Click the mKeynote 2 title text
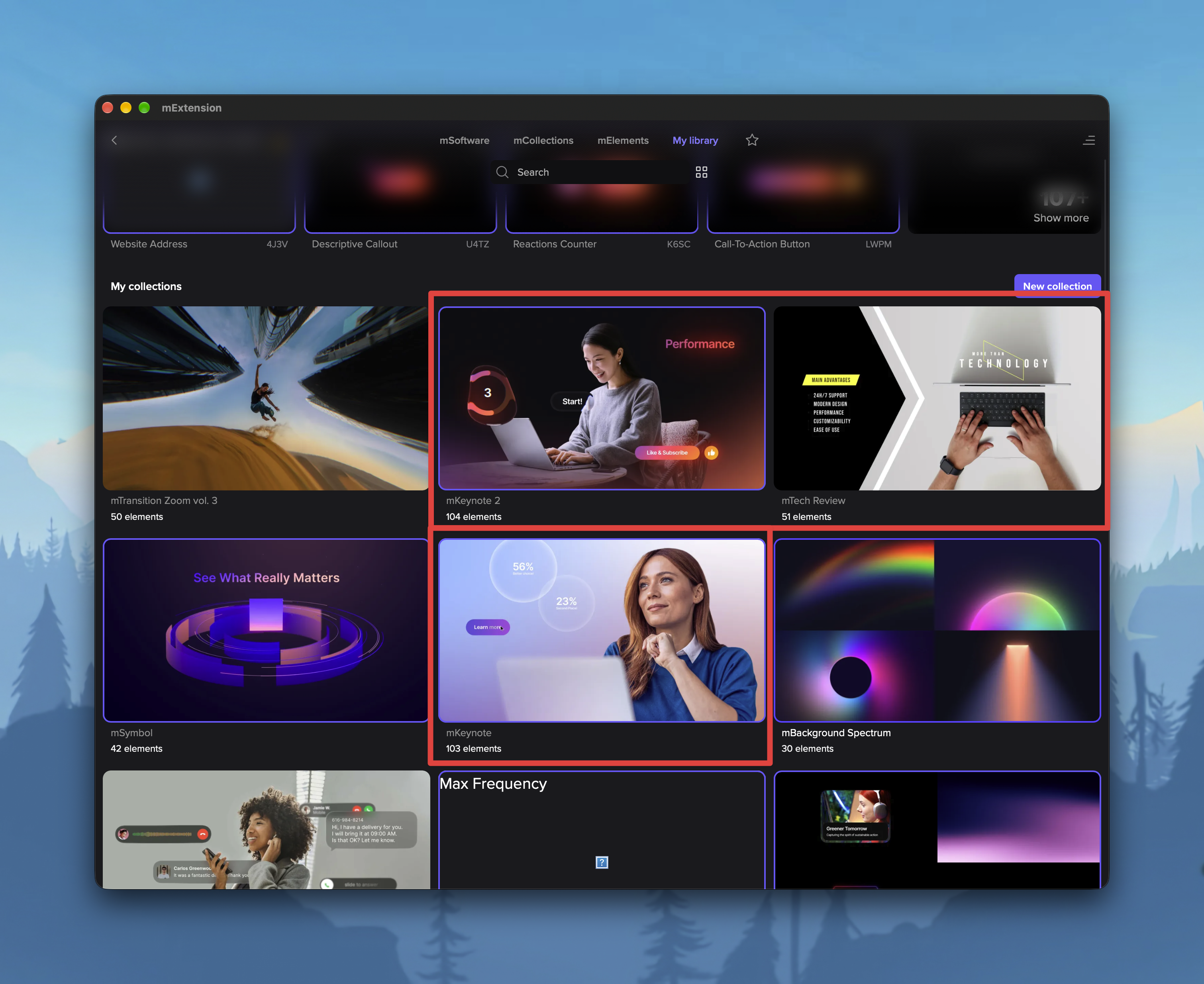The image size is (1204, 984). (x=473, y=500)
